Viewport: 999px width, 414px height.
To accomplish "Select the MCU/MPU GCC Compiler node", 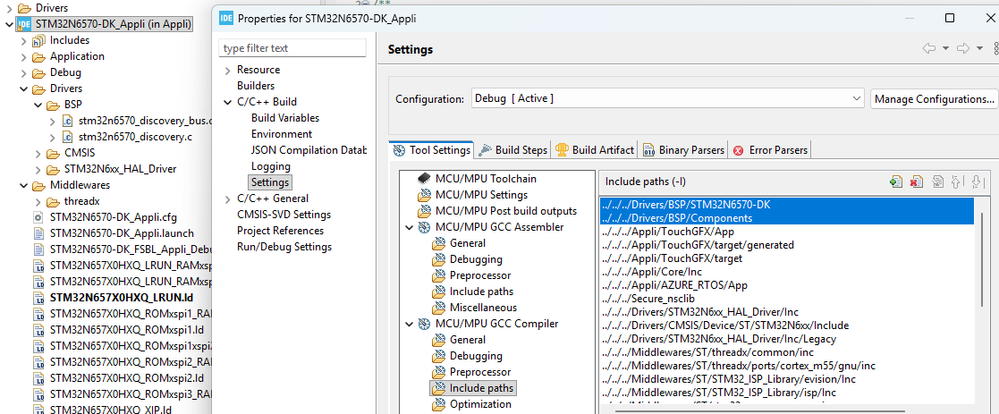I will (488, 324).
